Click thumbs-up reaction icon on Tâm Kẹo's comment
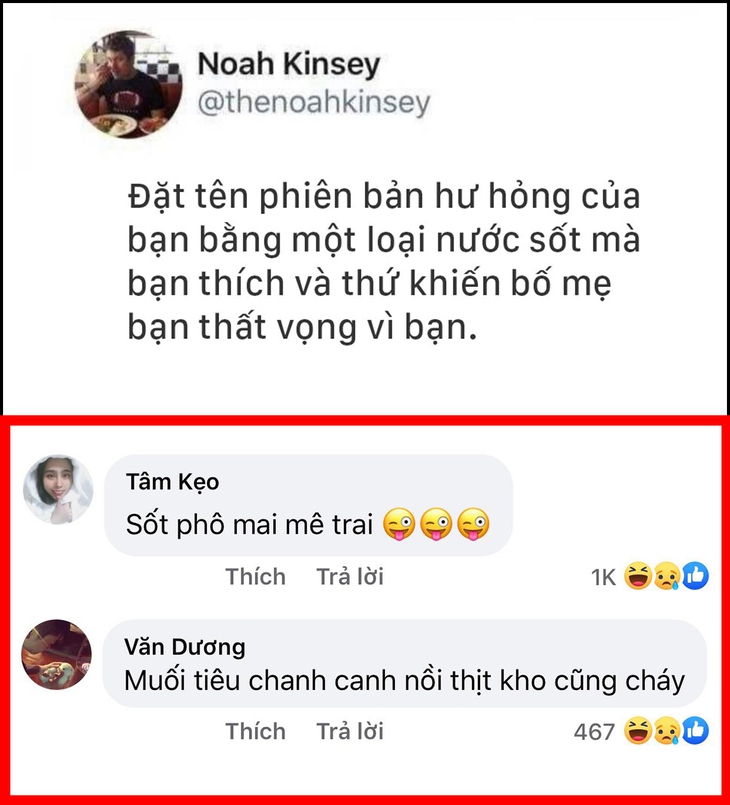The image size is (730, 805). click(696, 576)
